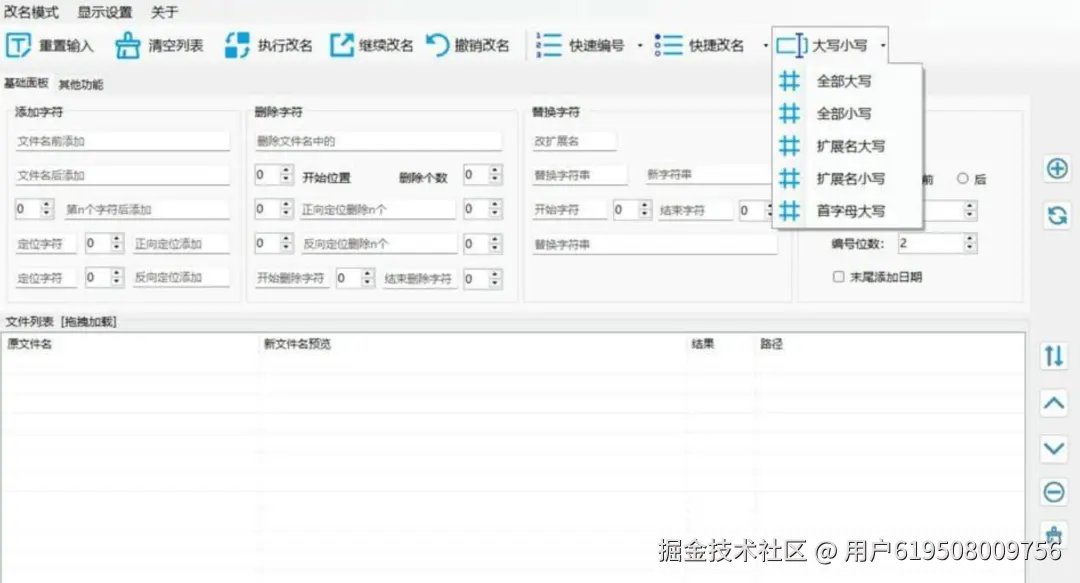Image resolution: width=1080 pixels, height=583 pixels.
Task: Open the 快捷改名 dropdown arrow
Action: [x=766, y=44]
